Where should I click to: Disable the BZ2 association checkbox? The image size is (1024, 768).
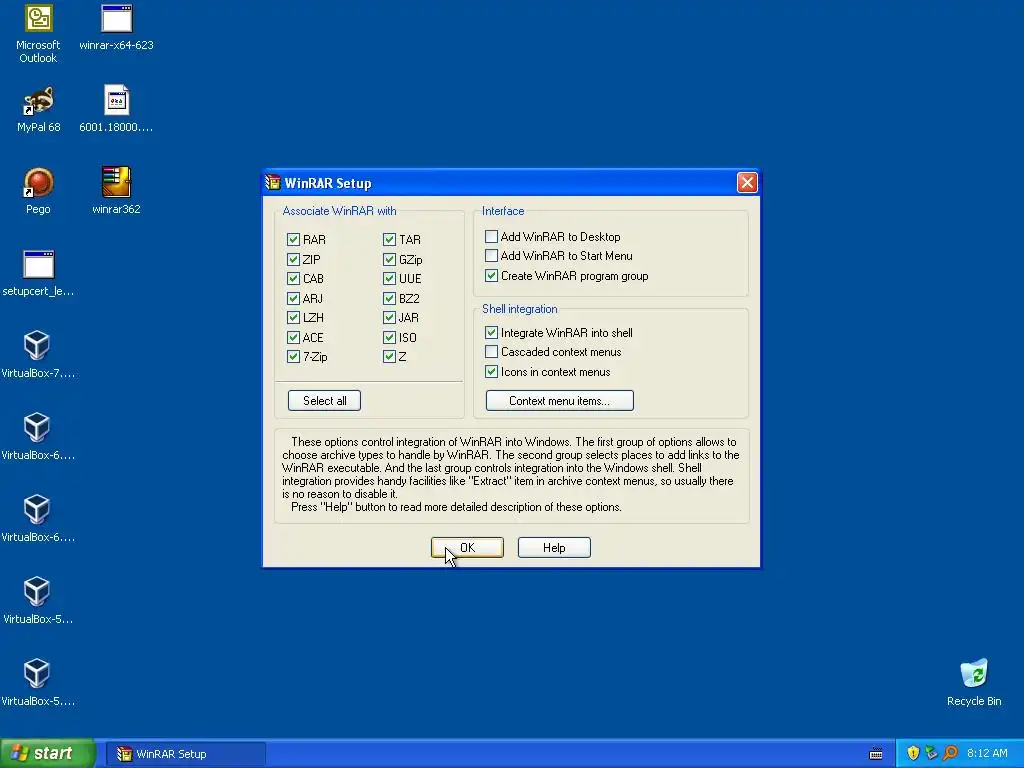[389, 298]
